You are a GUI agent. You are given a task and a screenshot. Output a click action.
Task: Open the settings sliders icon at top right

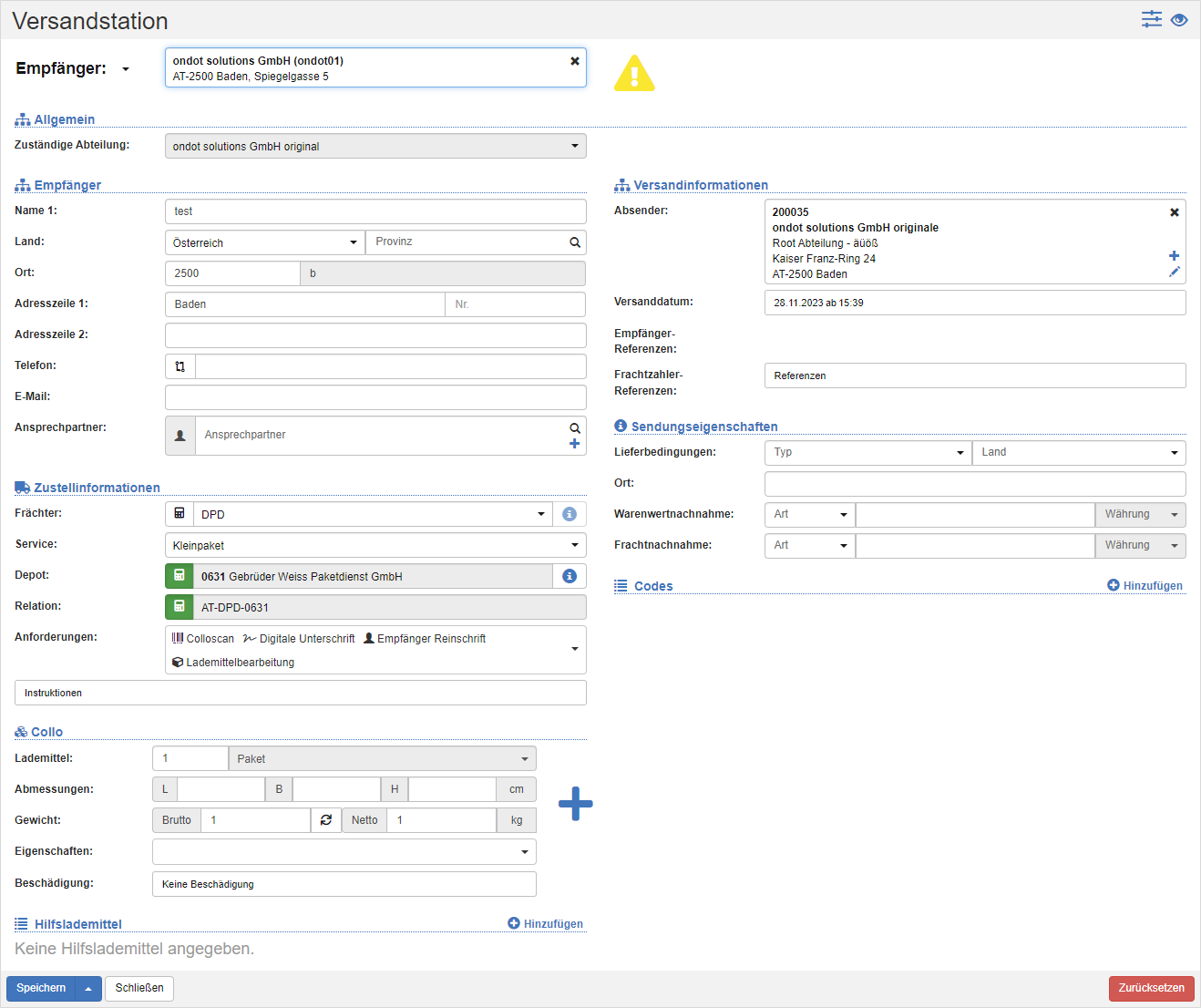[1152, 19]
